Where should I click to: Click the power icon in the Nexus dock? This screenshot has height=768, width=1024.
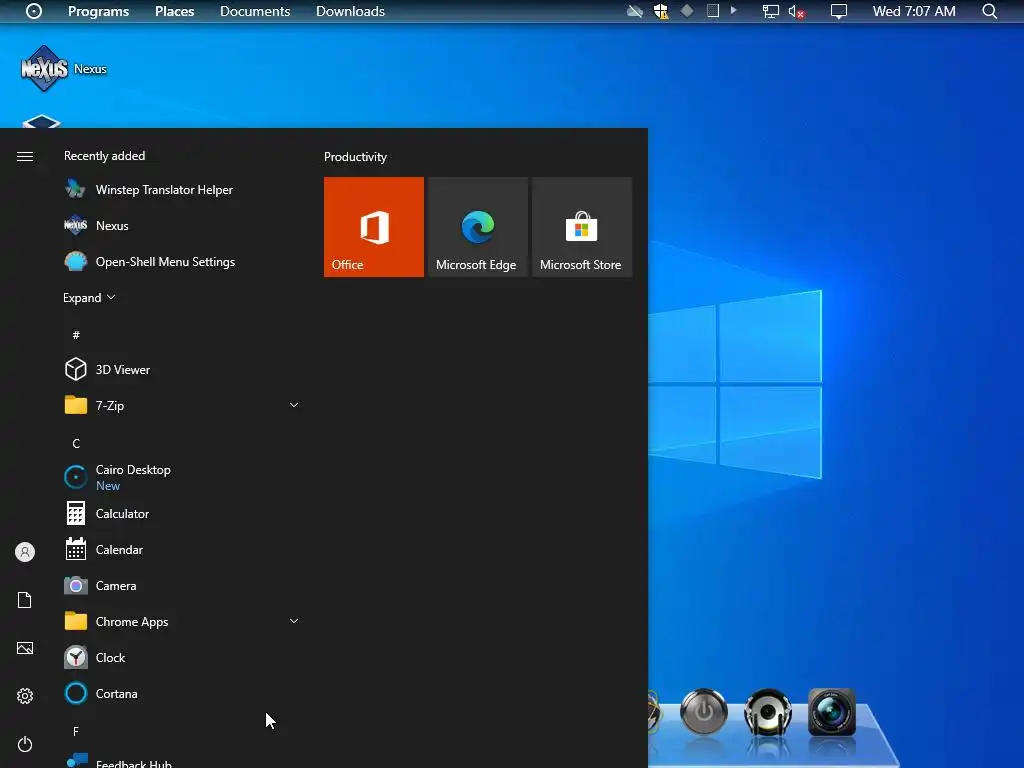(x=703, y=711)
